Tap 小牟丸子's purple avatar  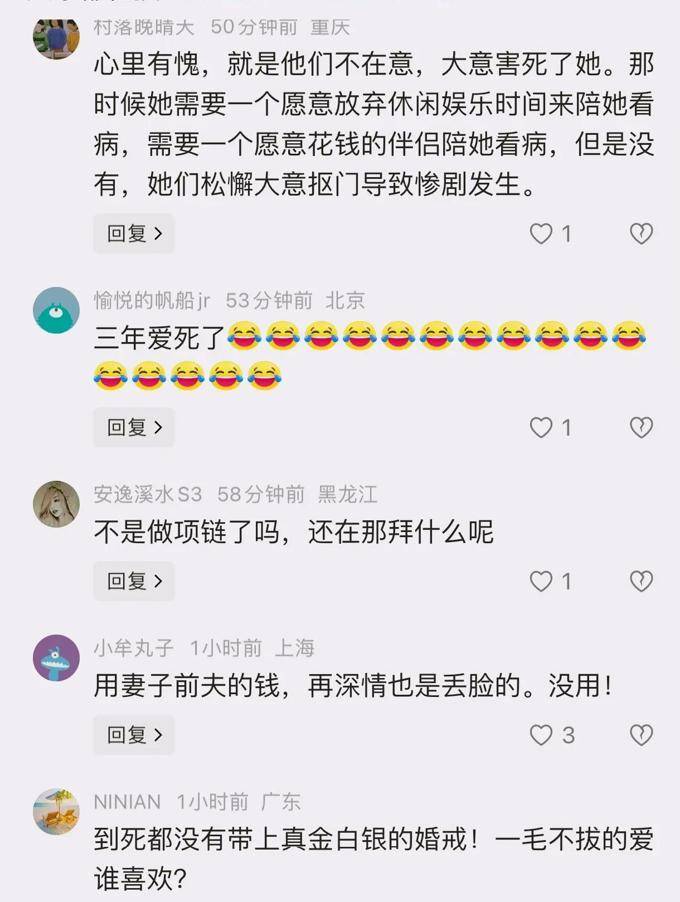(56, 658)
